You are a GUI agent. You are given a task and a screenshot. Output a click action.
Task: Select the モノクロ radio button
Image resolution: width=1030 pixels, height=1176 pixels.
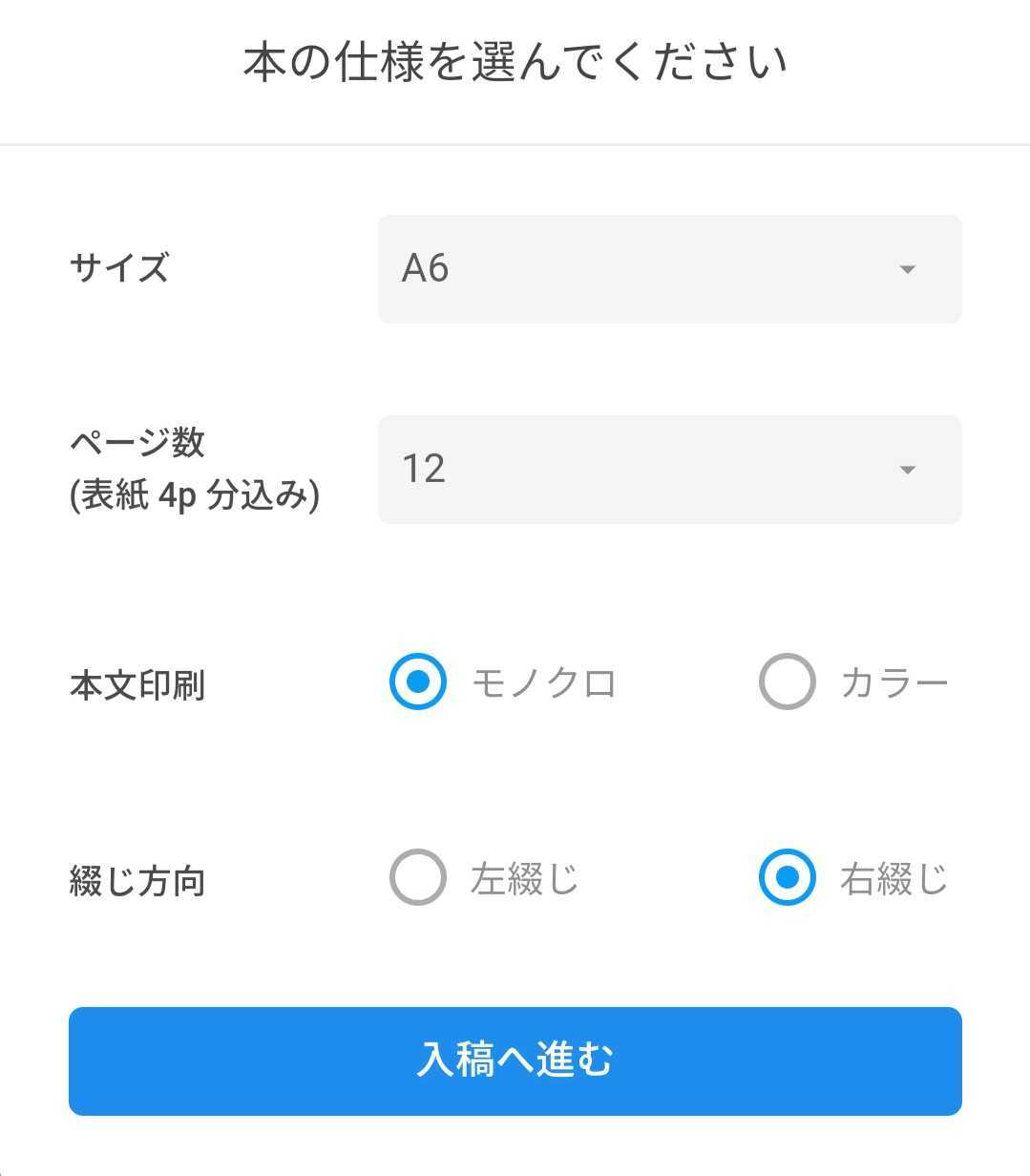tap(418, 682)
